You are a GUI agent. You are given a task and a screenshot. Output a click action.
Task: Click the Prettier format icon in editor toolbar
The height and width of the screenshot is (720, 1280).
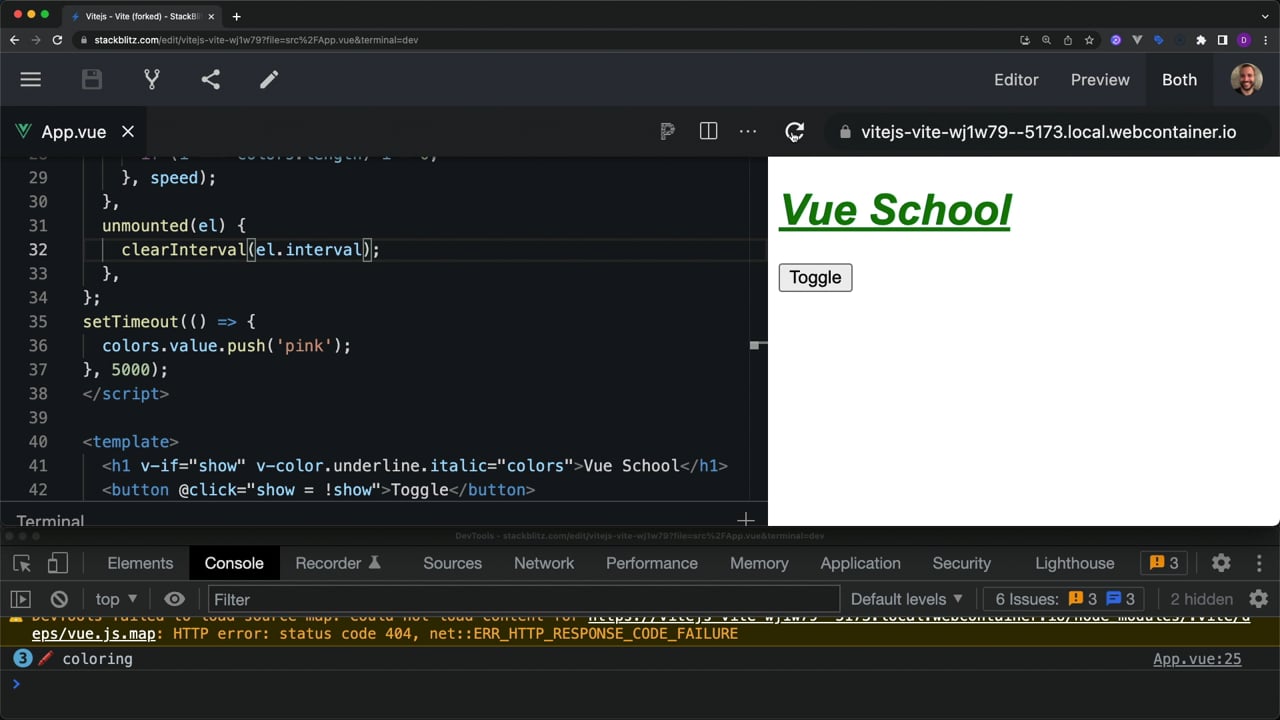[667, 132]
